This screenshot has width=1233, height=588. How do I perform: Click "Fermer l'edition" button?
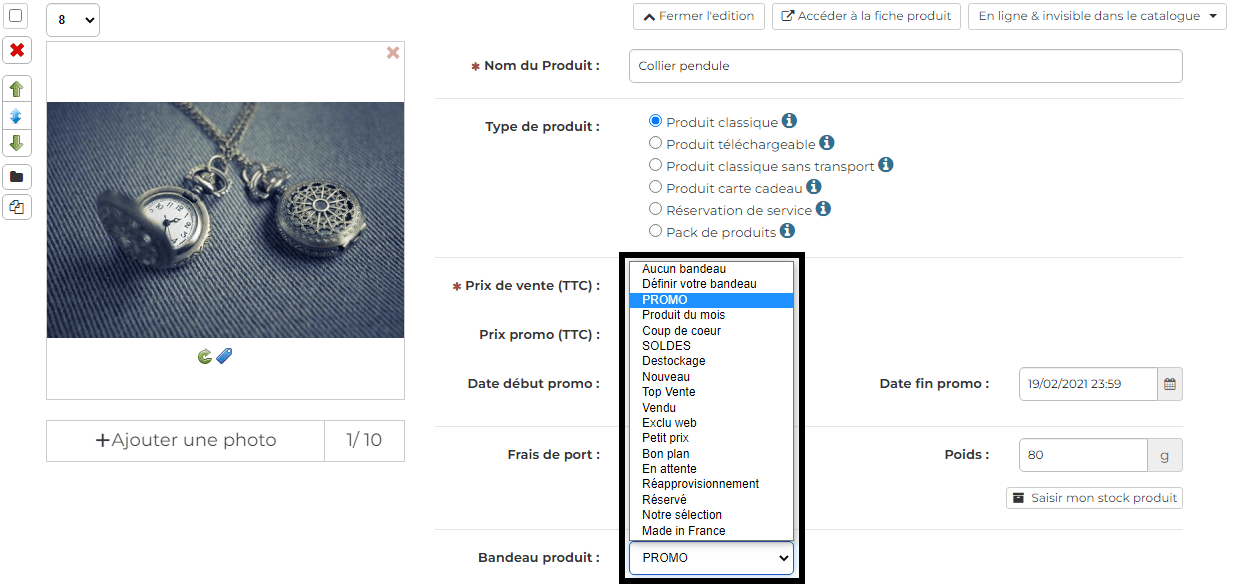(699, 16)
